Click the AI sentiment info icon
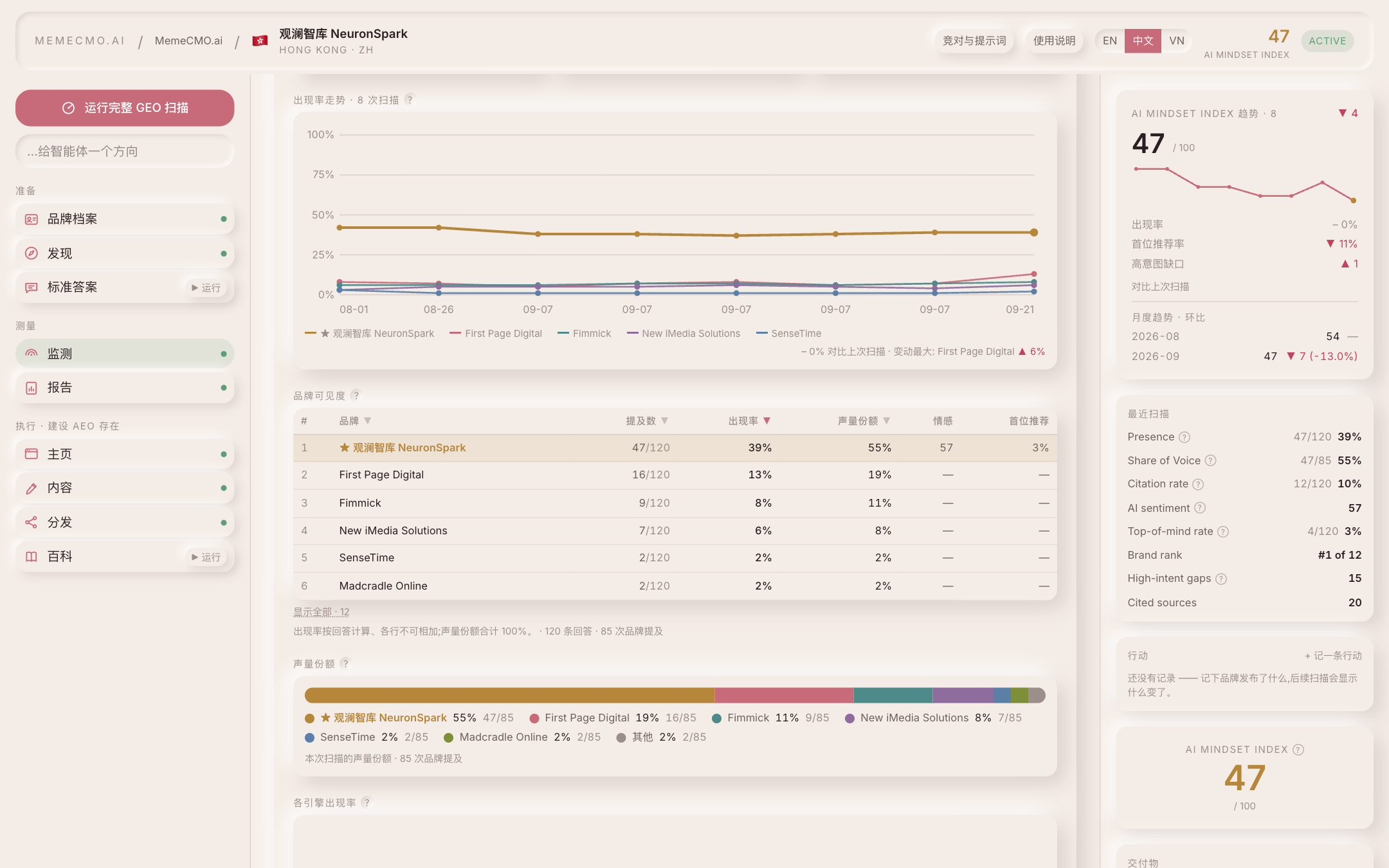Image resolution: width=1389 pixels, height=868 pixels. point(1200,508)
